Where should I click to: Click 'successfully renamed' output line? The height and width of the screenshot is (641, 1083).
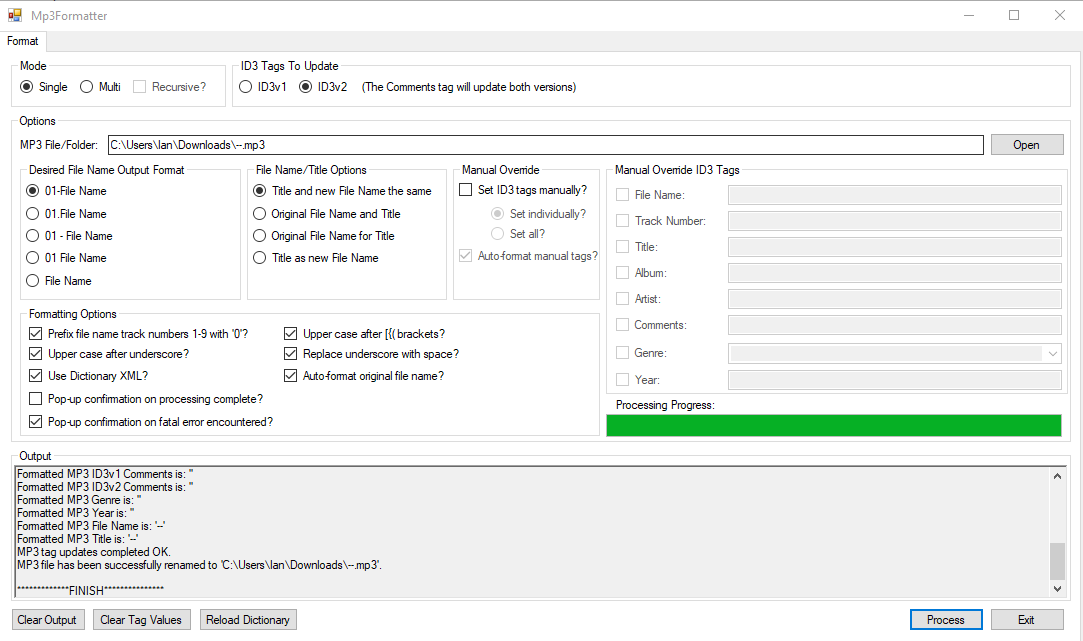point(200,566)
